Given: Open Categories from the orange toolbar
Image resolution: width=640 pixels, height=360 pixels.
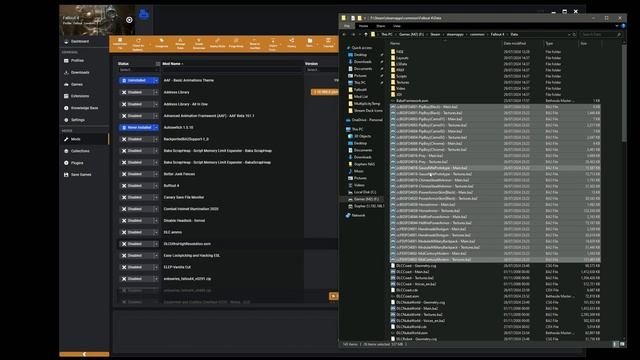Looking at the screenshot, I should (x=161, y=43).
